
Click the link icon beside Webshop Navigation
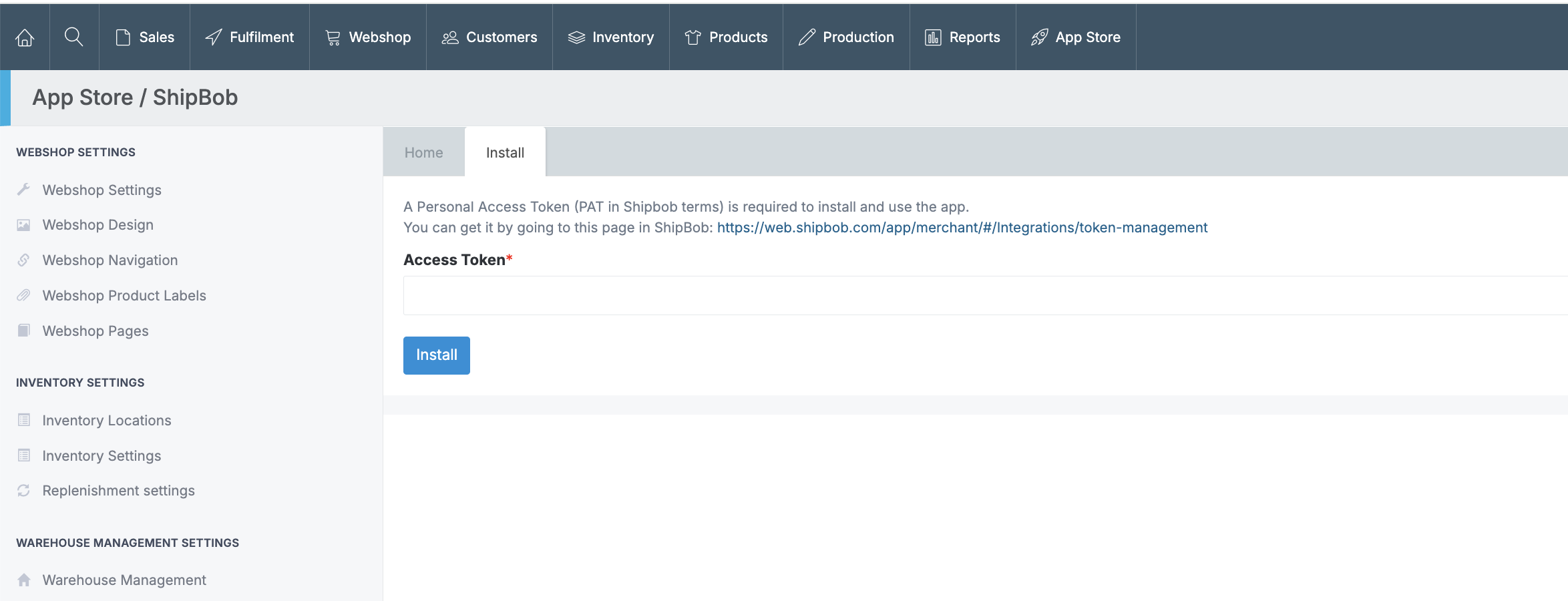pyautogui.click(x=23, y=260)
